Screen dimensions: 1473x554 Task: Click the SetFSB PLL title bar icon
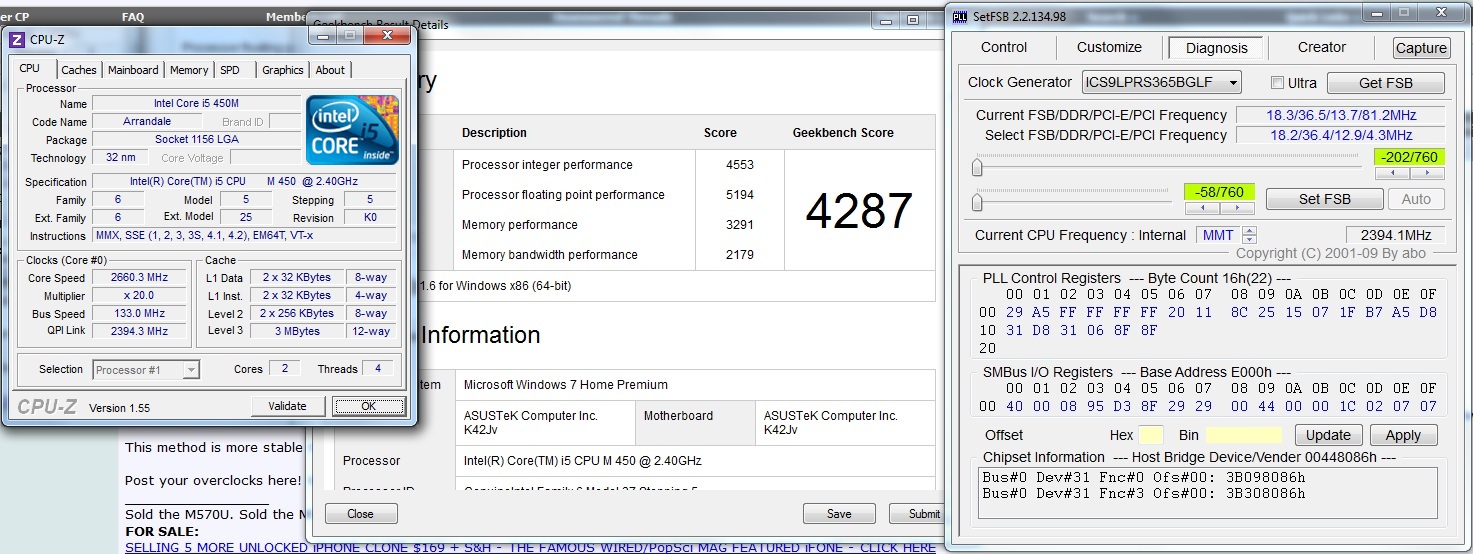pyautogui.click(x=960, y=16)
